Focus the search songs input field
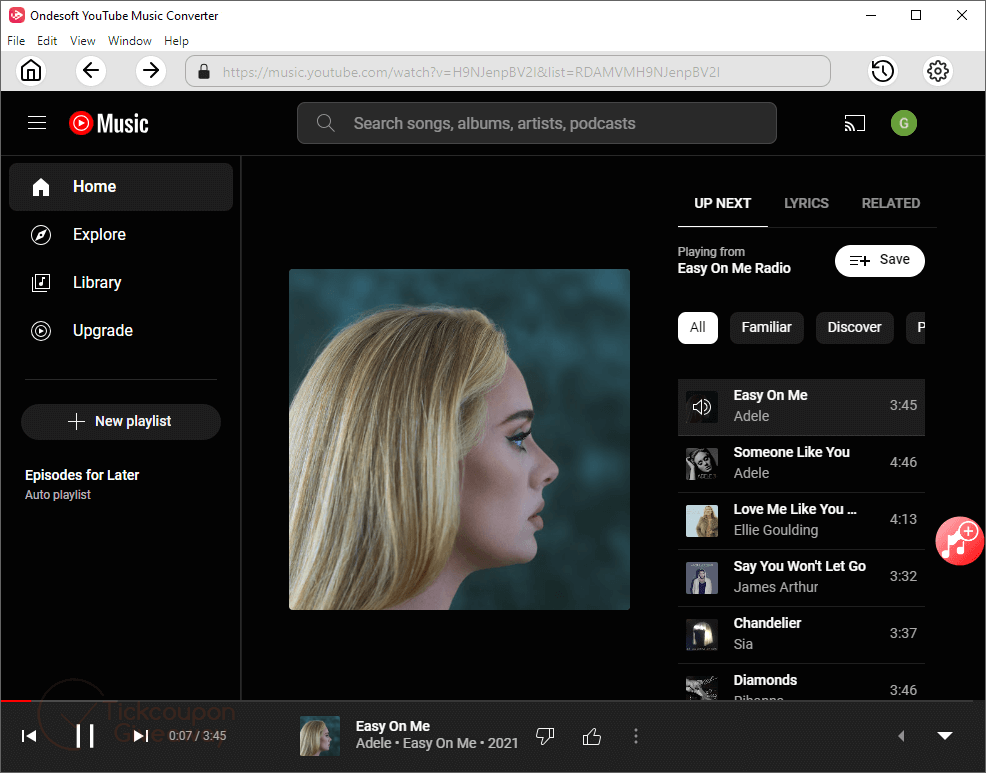The height and width of the screenshot is (773, 986). coord(536,123)
